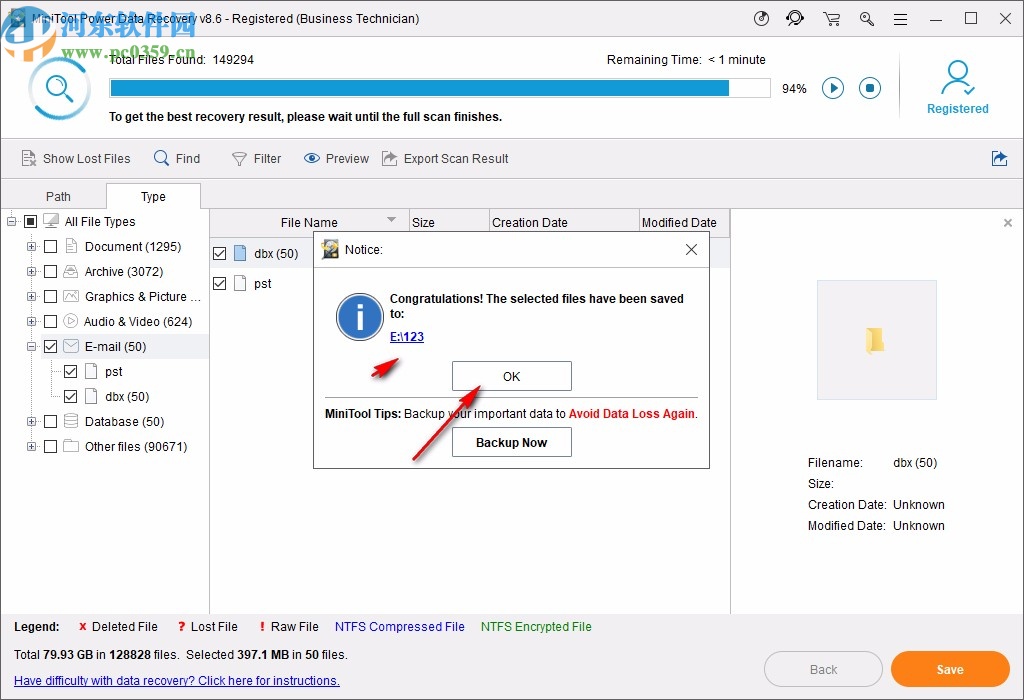Click the Back button
The image size is (1024, 700).
pyautogui.click(x=823, y=669)
